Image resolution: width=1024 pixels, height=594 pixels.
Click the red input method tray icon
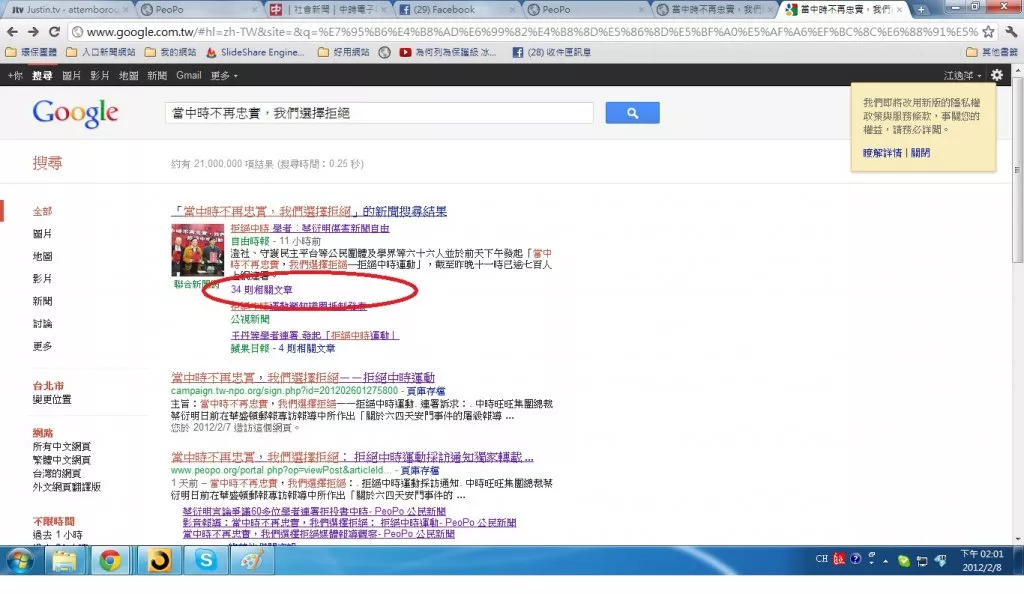839,559
